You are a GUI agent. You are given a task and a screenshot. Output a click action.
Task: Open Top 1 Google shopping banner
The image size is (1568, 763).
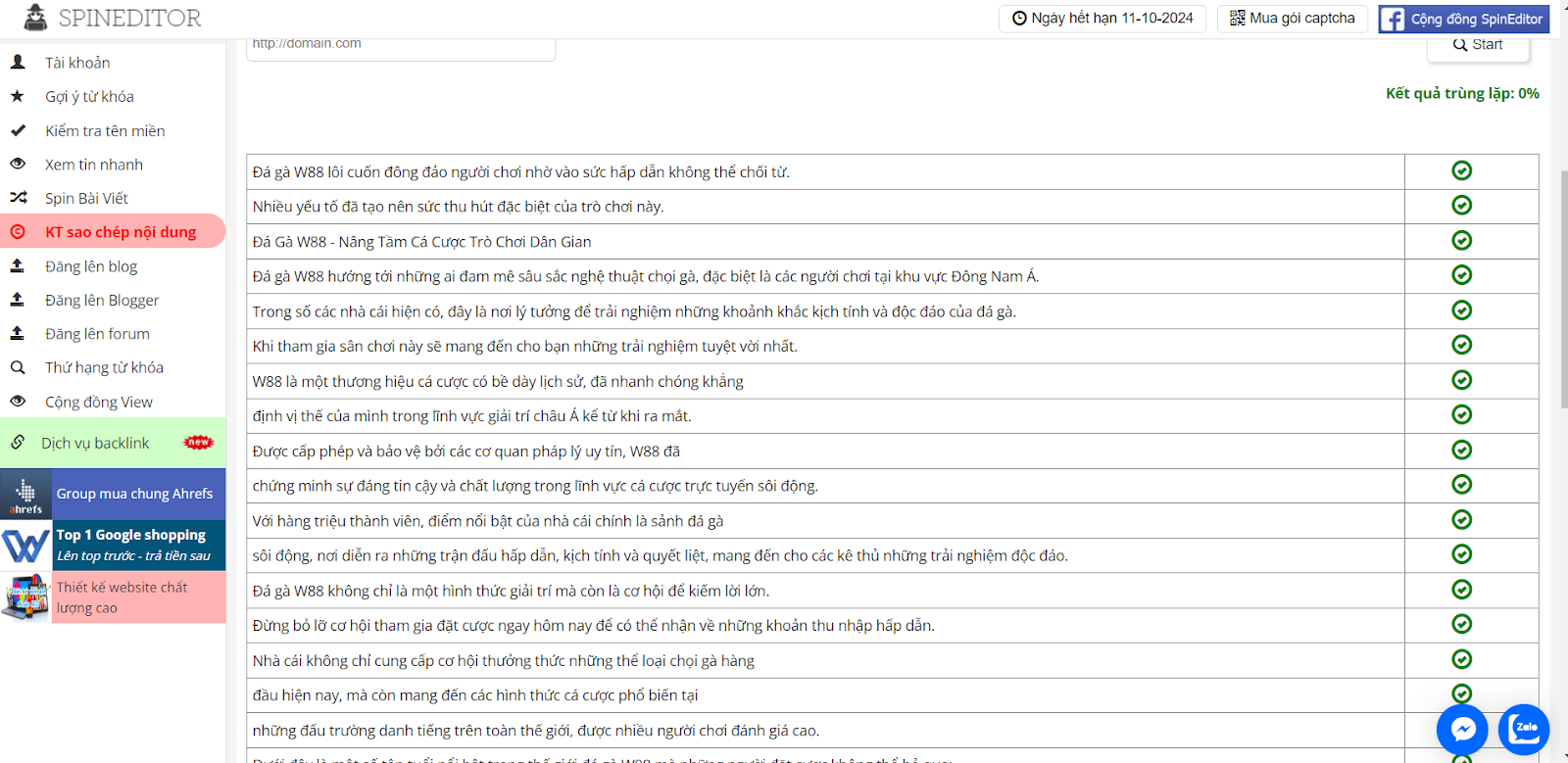tap(139, 545)
